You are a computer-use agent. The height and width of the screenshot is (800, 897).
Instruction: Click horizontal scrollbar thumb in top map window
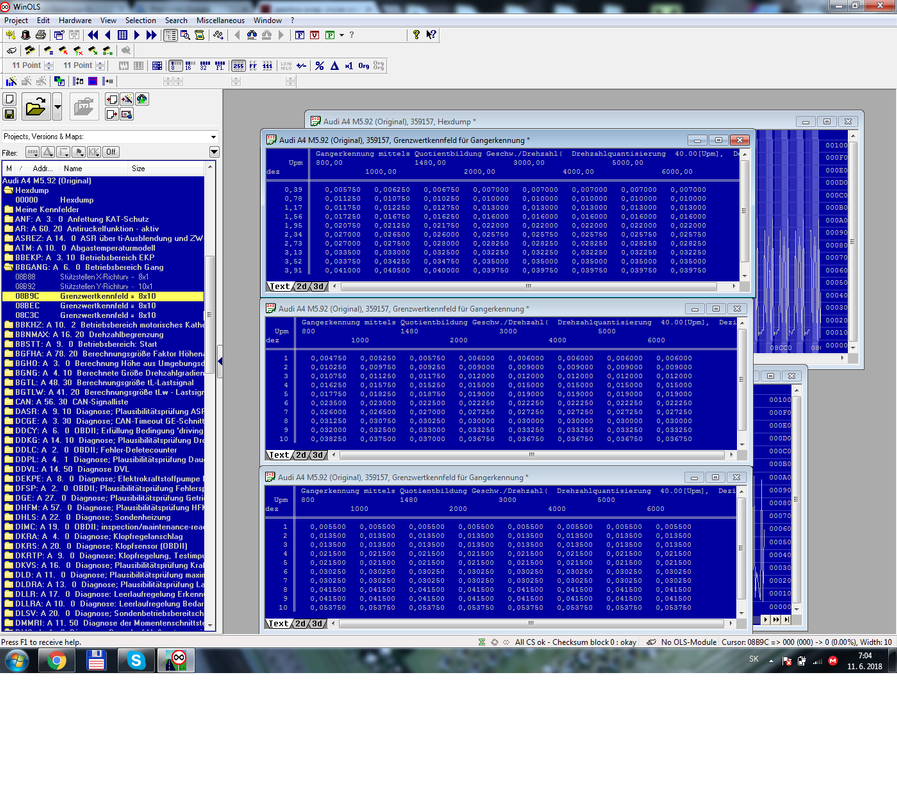click(527, 286)
